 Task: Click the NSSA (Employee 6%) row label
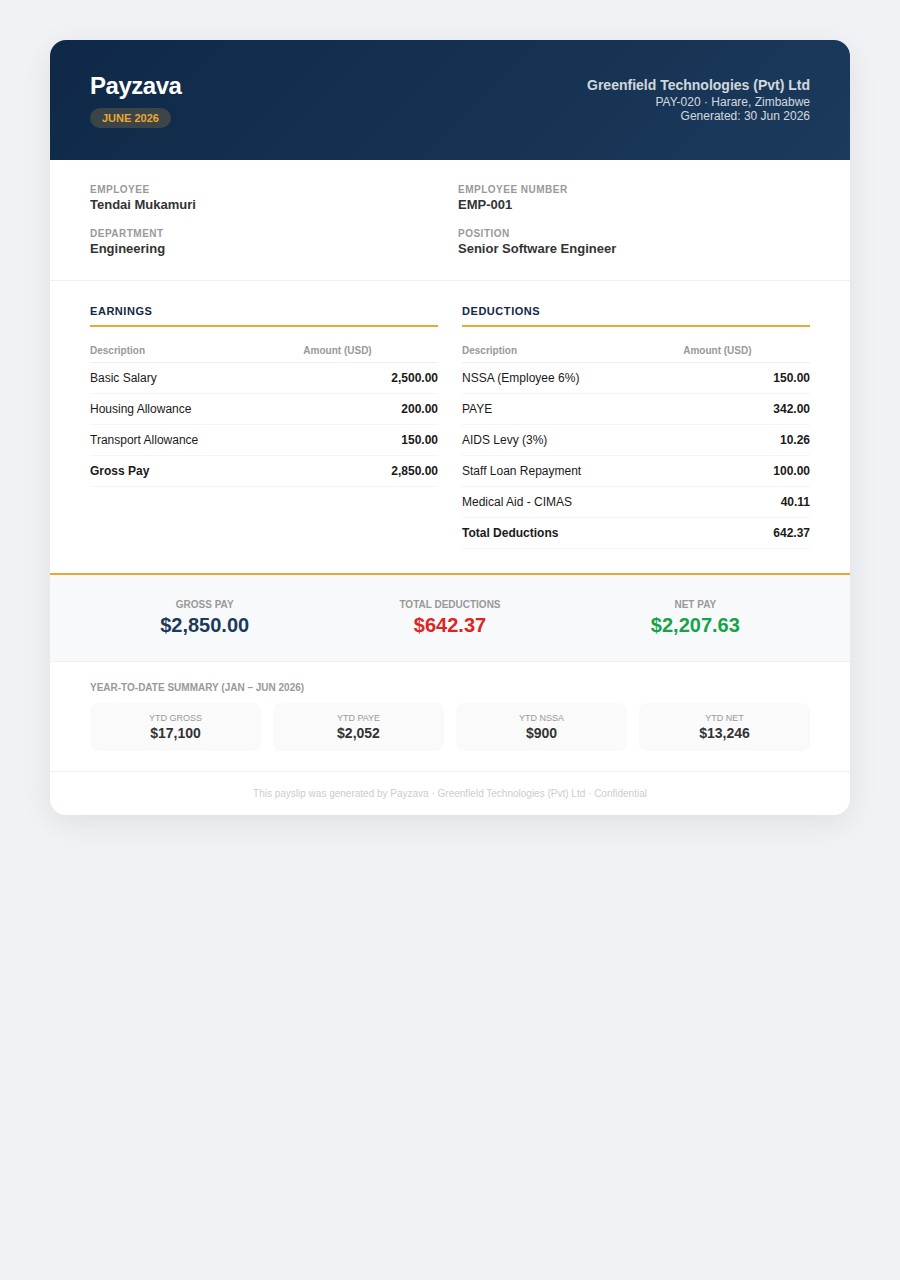pos(520,378)
